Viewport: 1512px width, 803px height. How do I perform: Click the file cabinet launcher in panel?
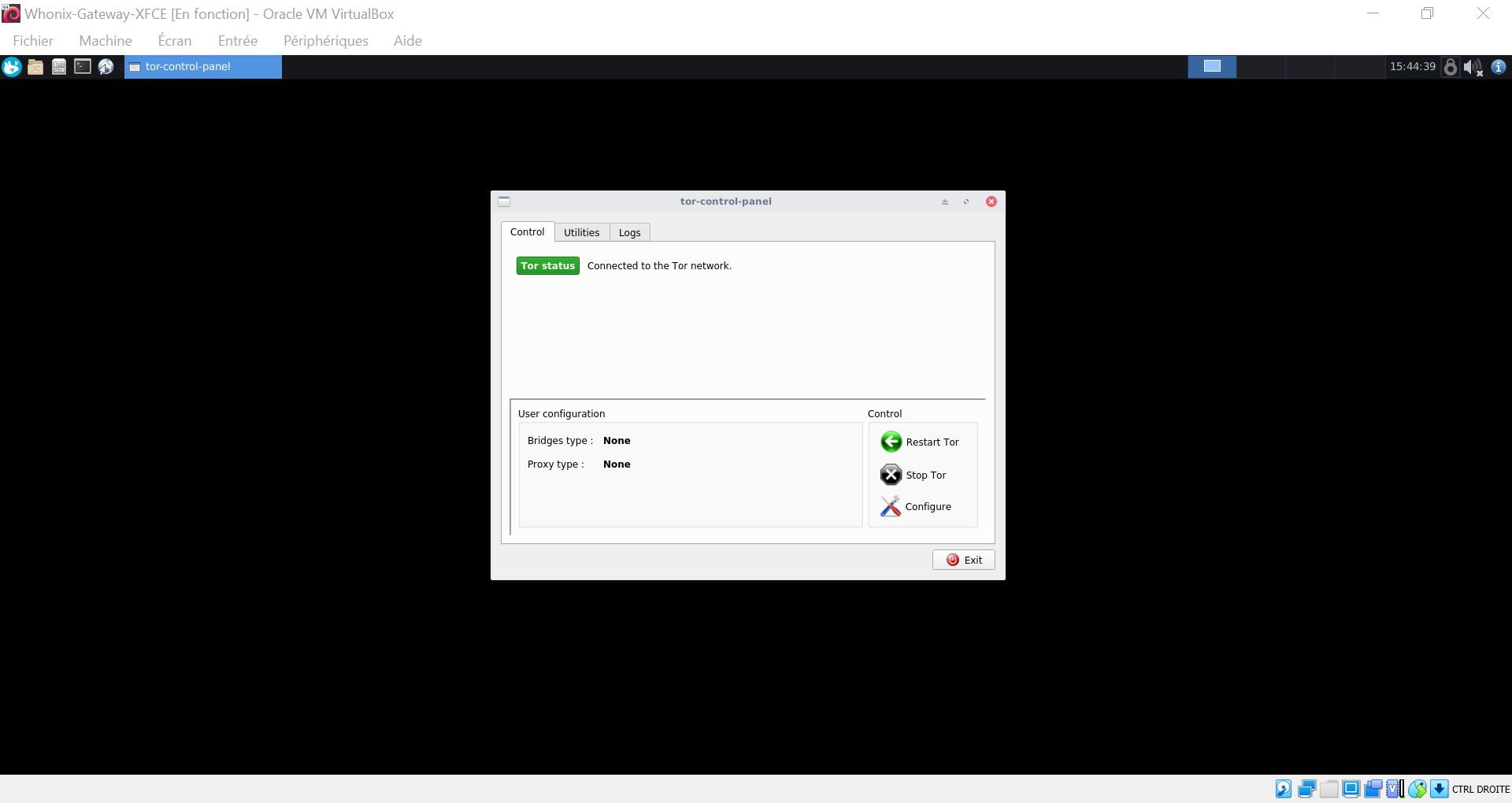59,67
